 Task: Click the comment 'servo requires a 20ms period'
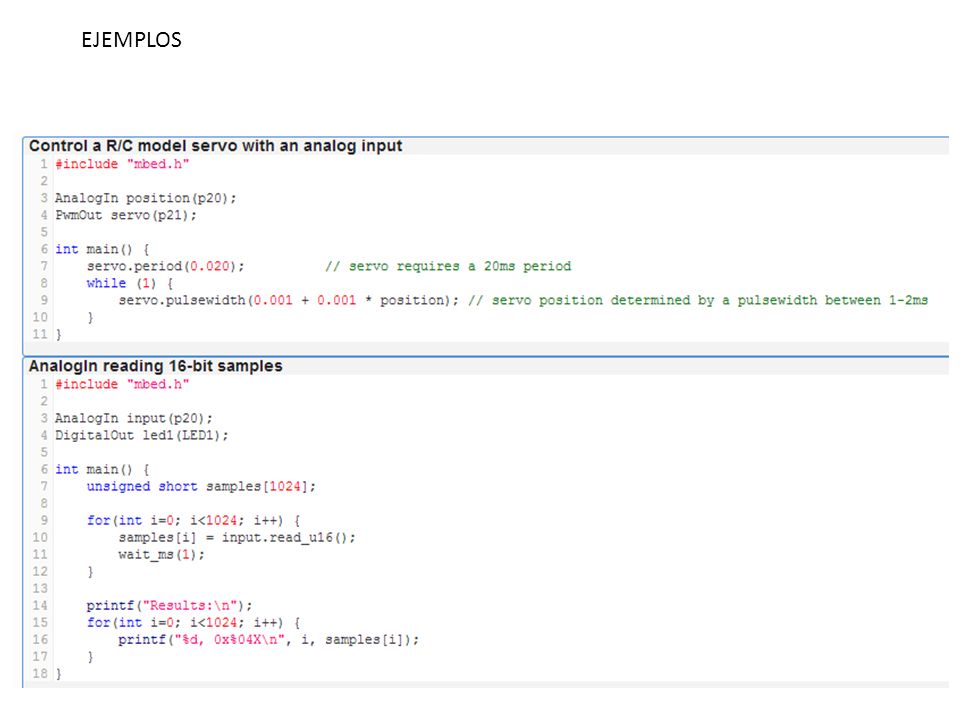[448, 266]
